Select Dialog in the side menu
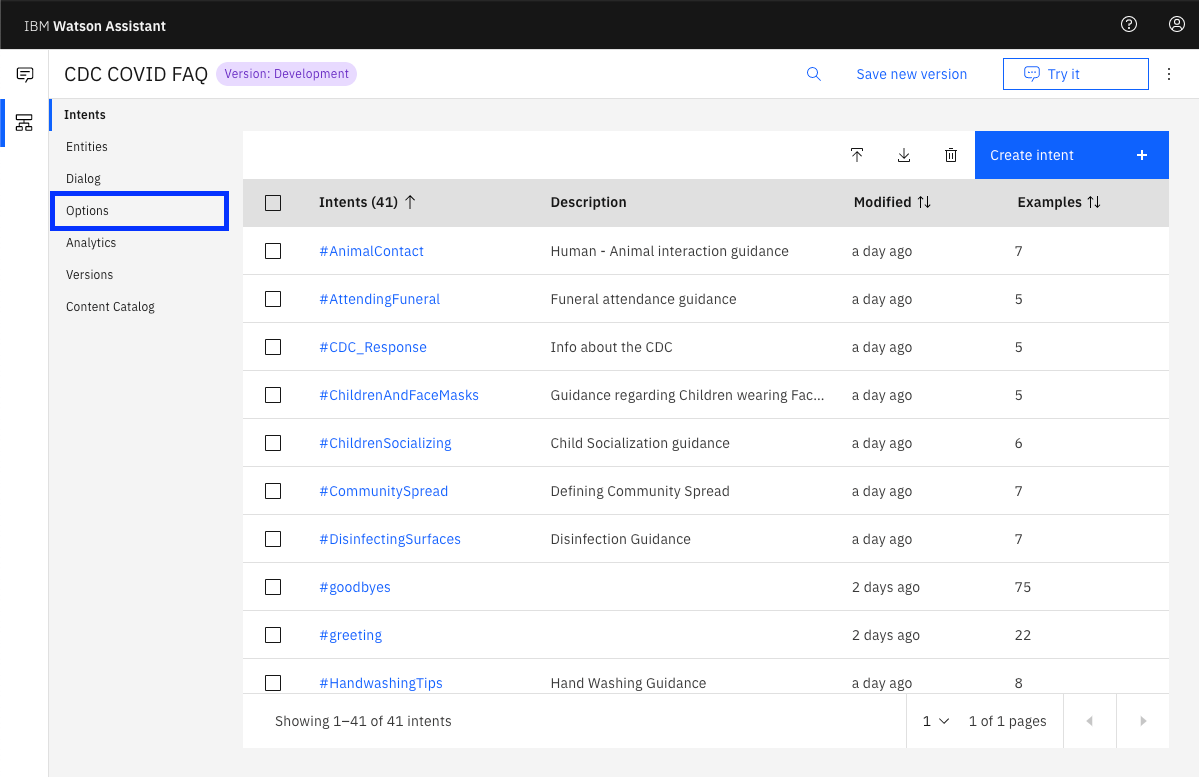Screen dimensions: 1199x777 pyautogui.click(x=83, y=179)
